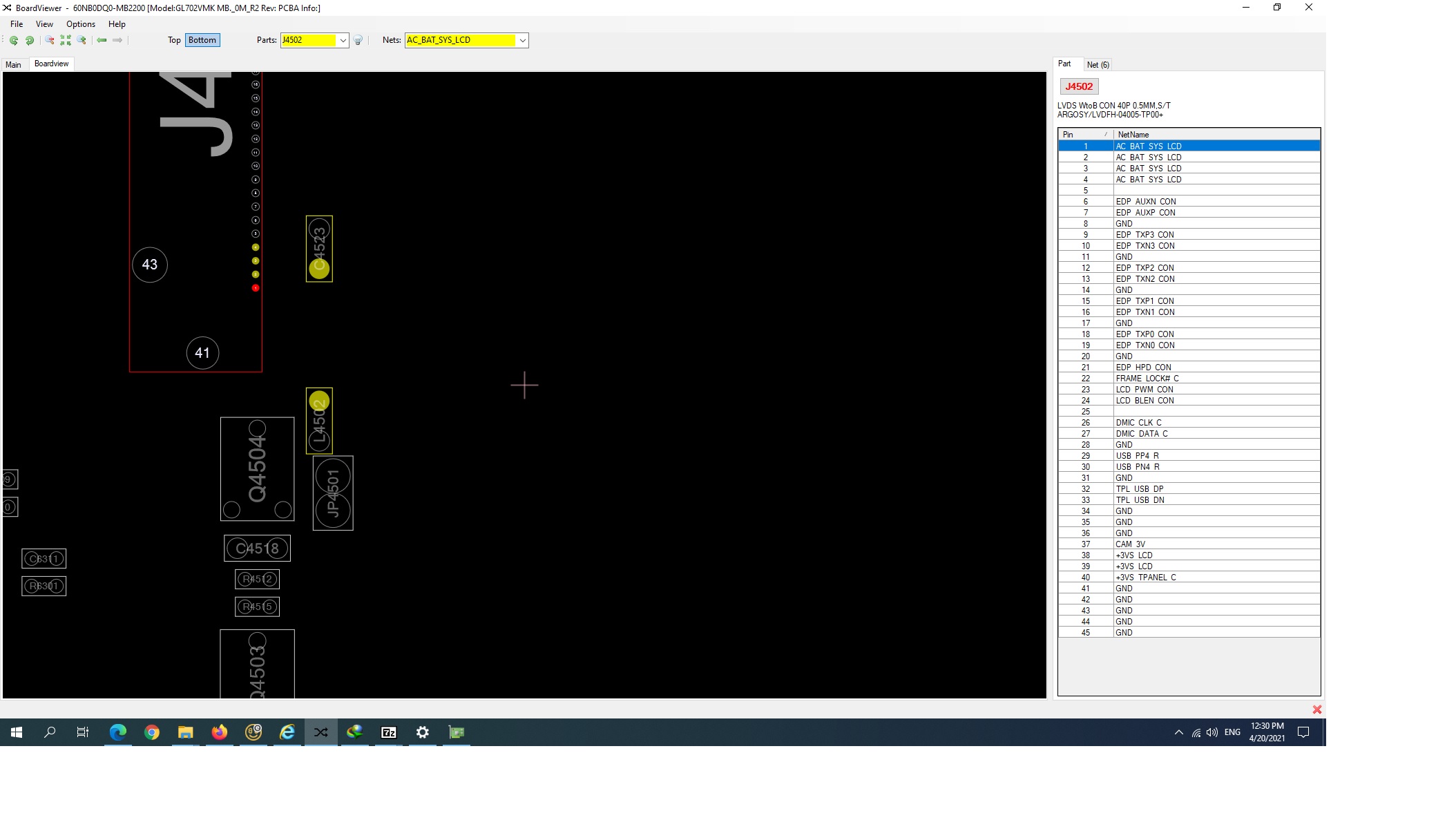Screen dimensions: 1456x829
Task: Toggle the Bottom board side button
Action: (202, 40)
